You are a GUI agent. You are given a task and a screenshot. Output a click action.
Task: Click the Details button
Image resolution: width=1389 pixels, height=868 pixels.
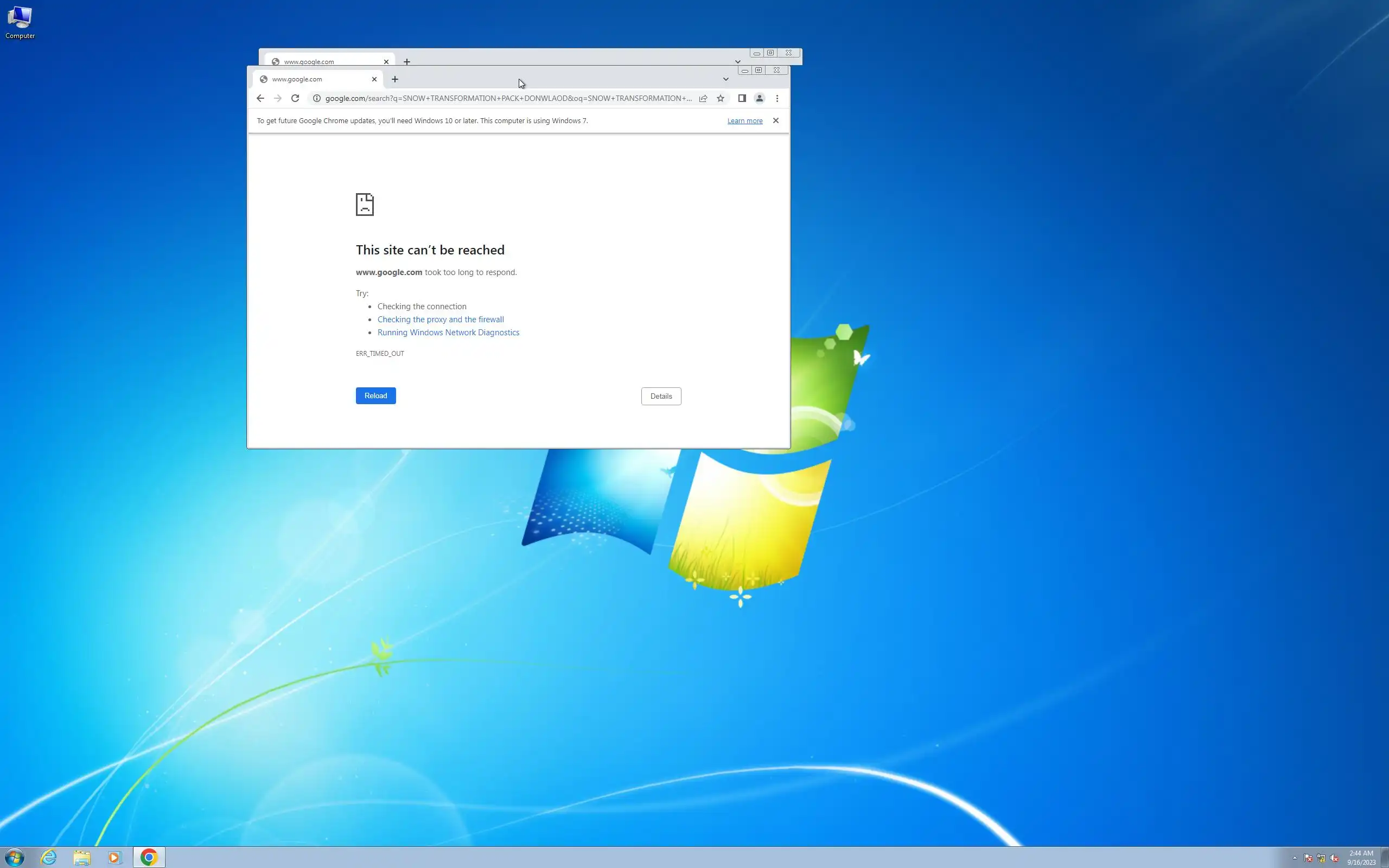(x=661, y=396)
